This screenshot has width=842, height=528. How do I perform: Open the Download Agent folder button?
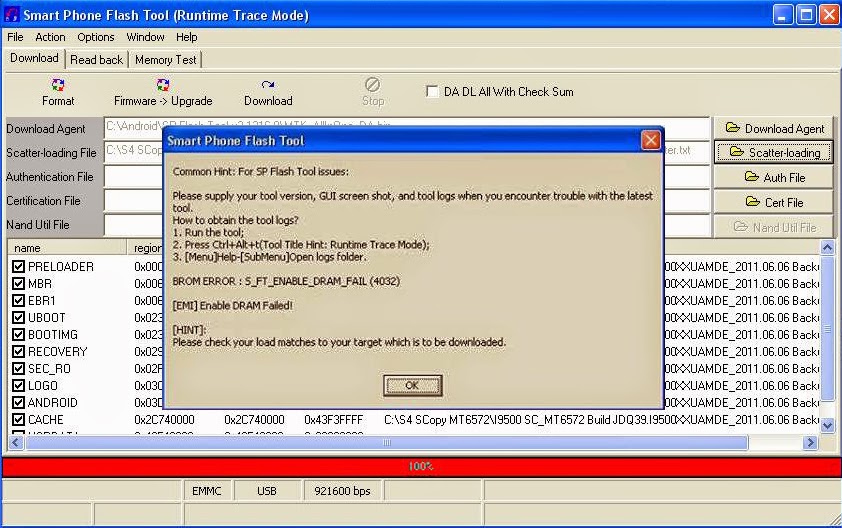click(774, 128)
